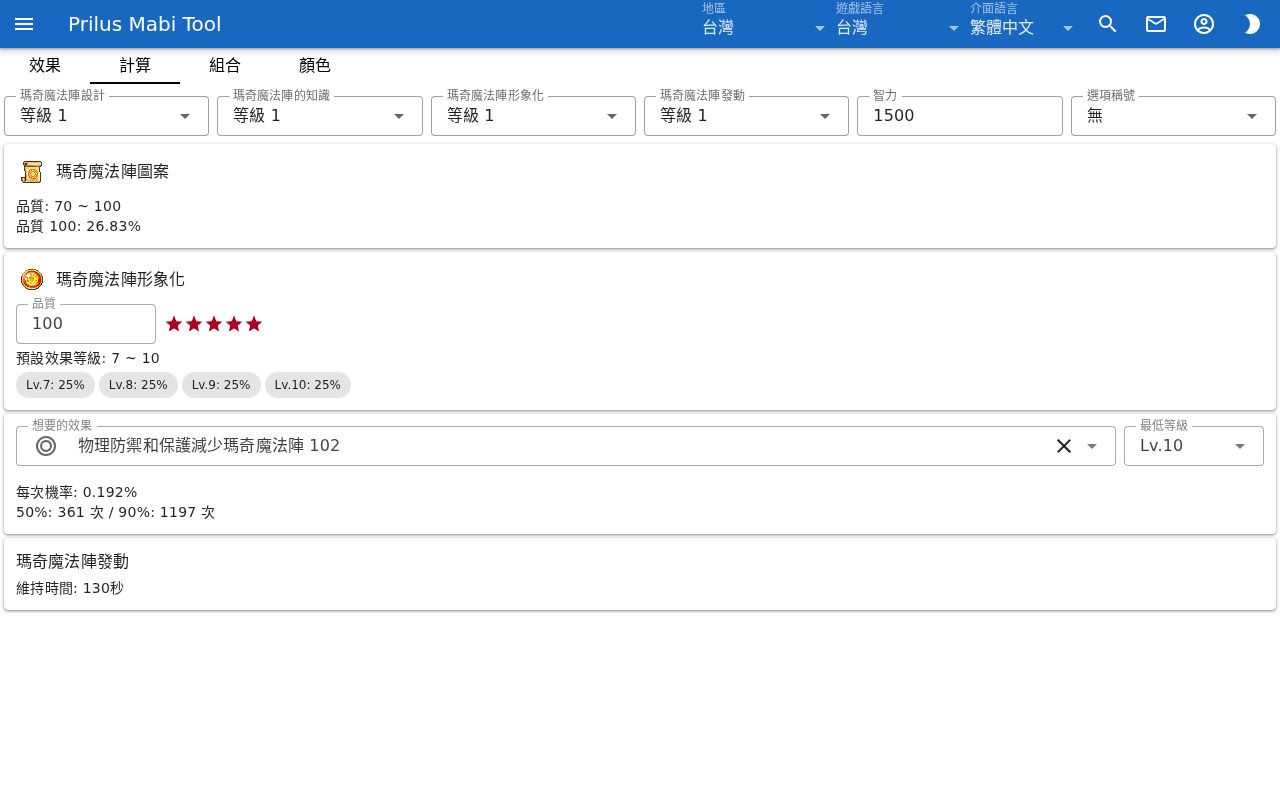This screenshot has width=1280, height=800.
Task: Open the 選項稱號 dropdown
Action: pos(1173,116)
